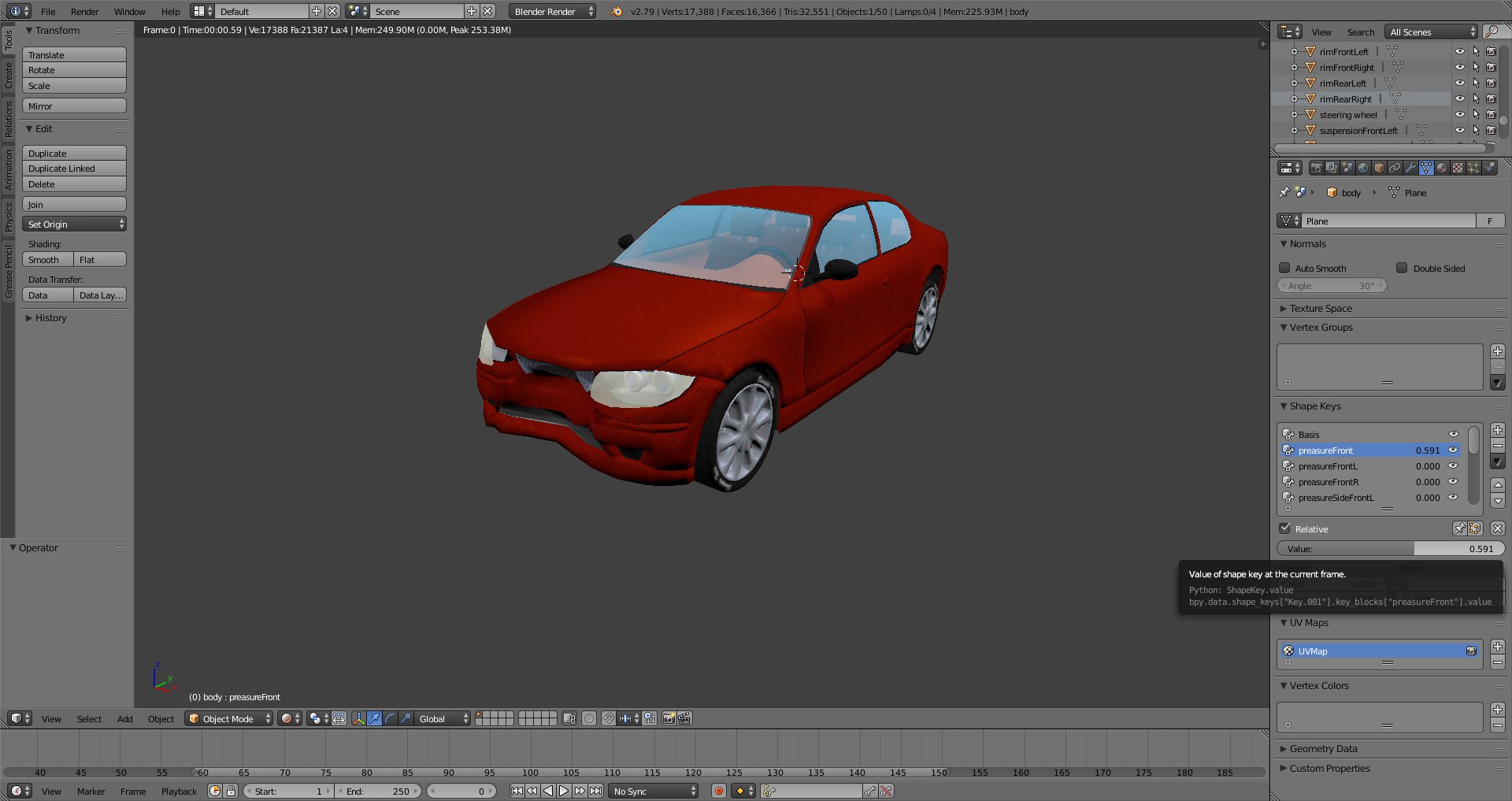Viewport: 1512px width, 801px height.
Task: Jump to the last frame of playback
Action: click(x=596, y=791)
